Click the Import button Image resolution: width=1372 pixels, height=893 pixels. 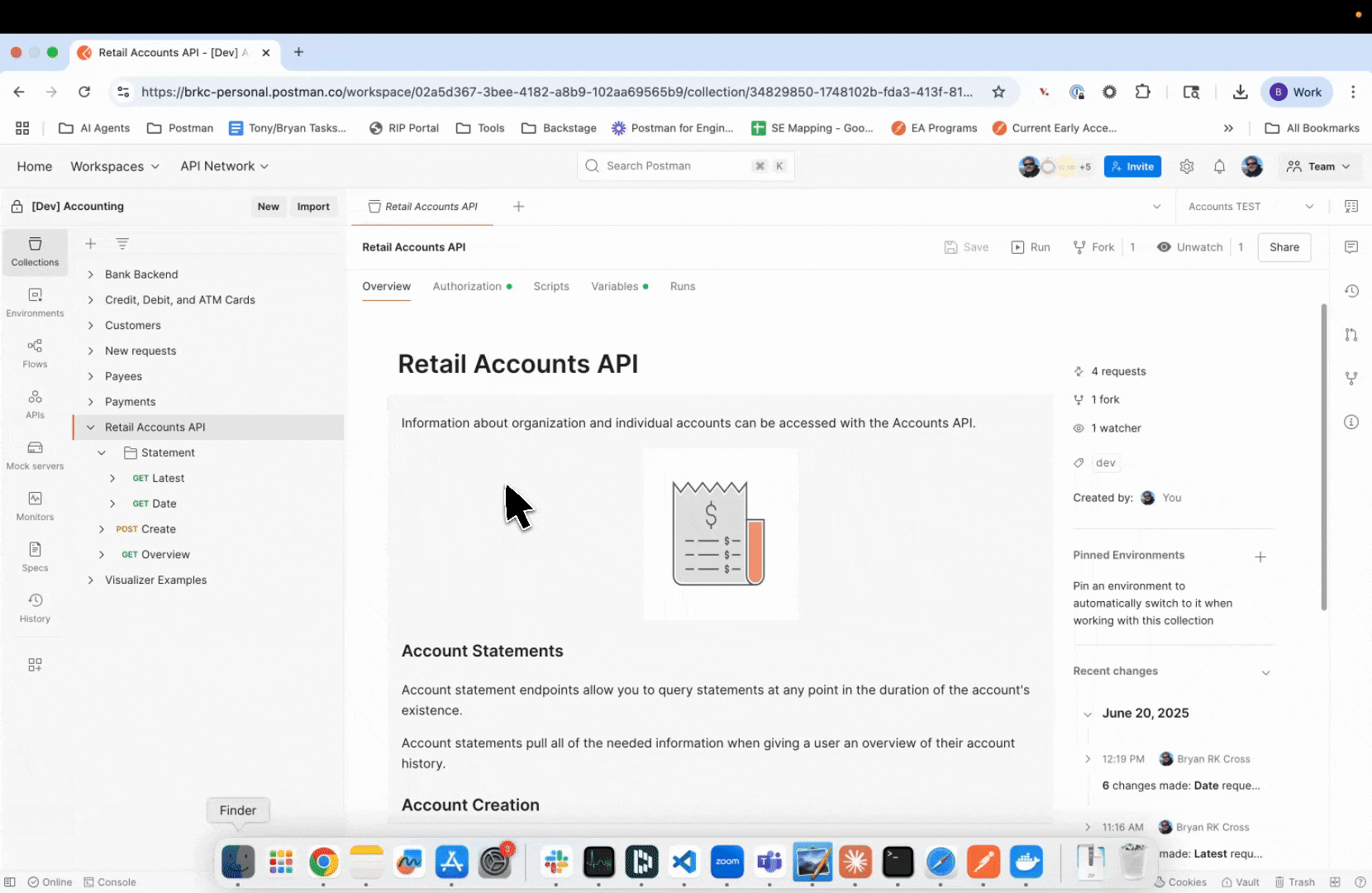313,207
